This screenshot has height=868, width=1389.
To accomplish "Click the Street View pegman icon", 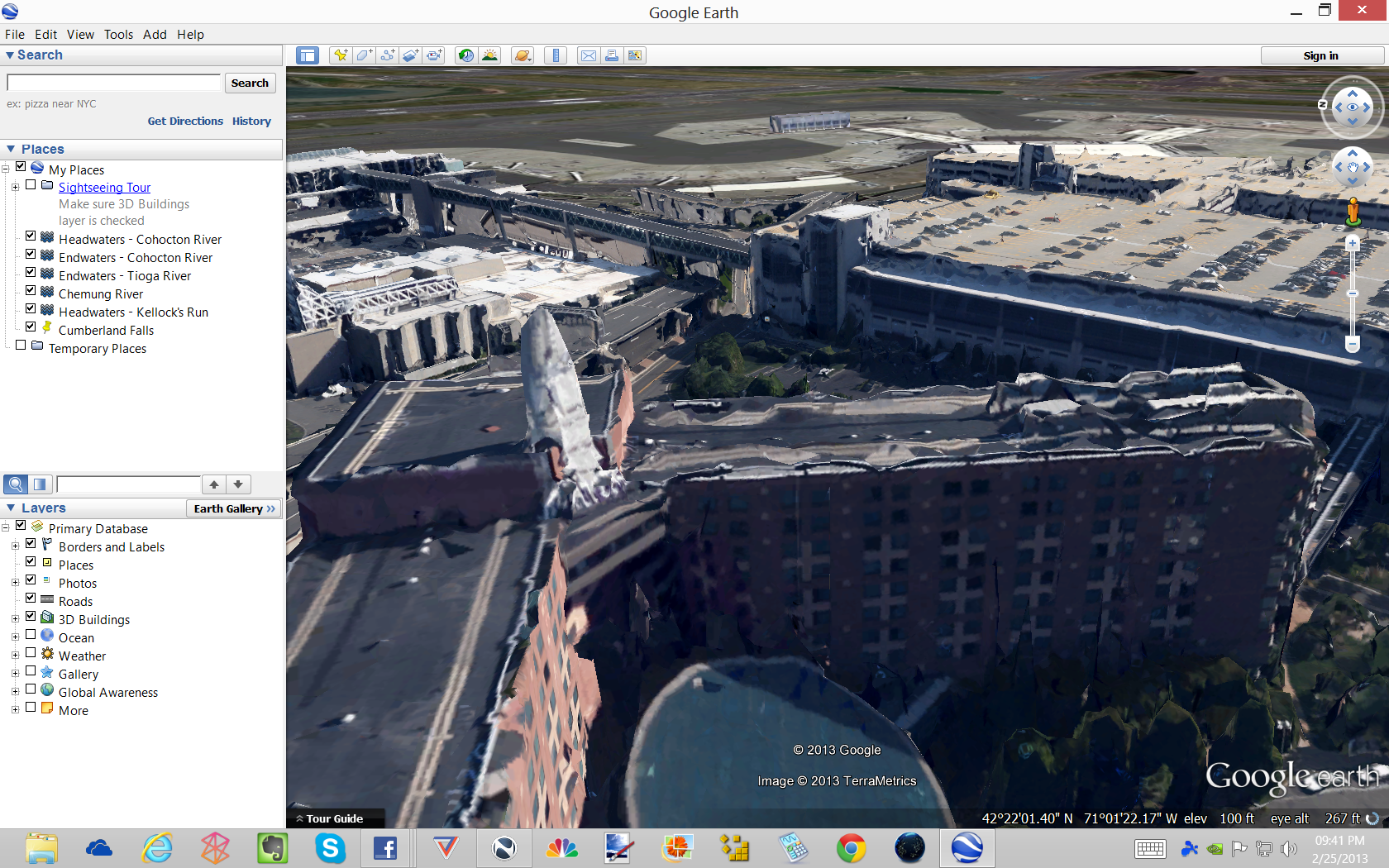I will pos(1353,212).
